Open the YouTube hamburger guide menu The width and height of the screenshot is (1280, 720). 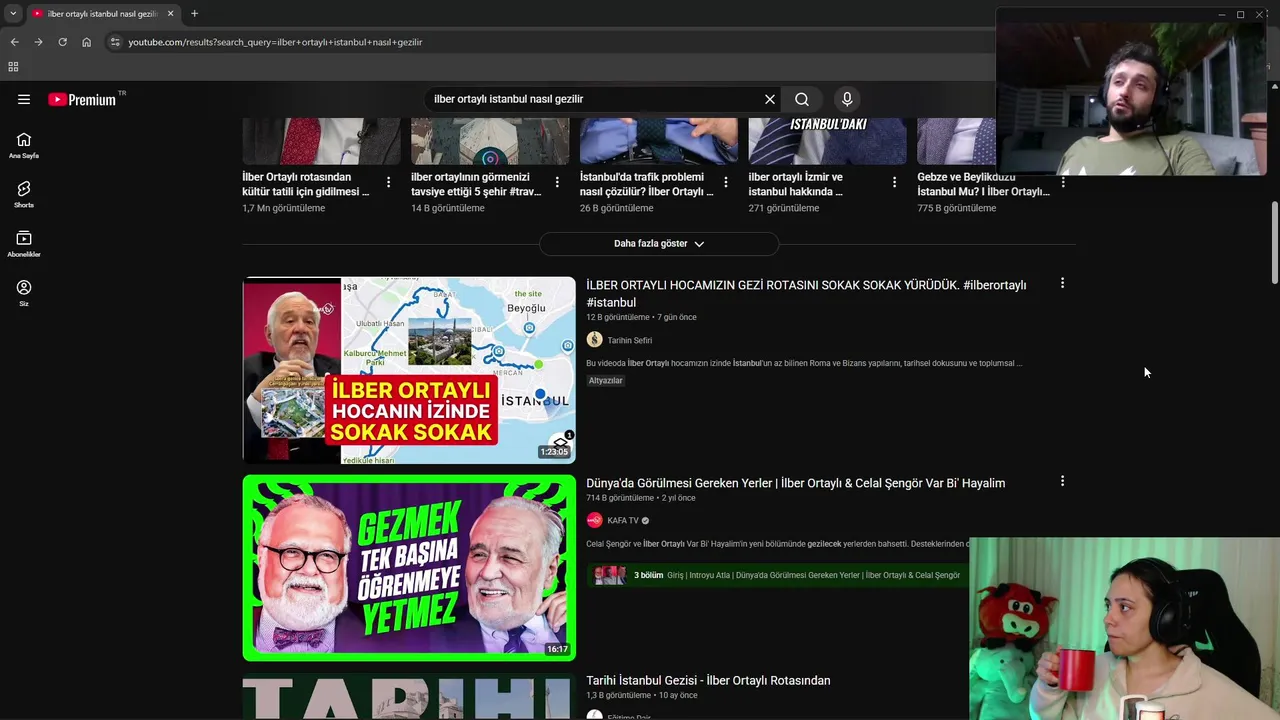pyautogui.click(x=24, y=99)
